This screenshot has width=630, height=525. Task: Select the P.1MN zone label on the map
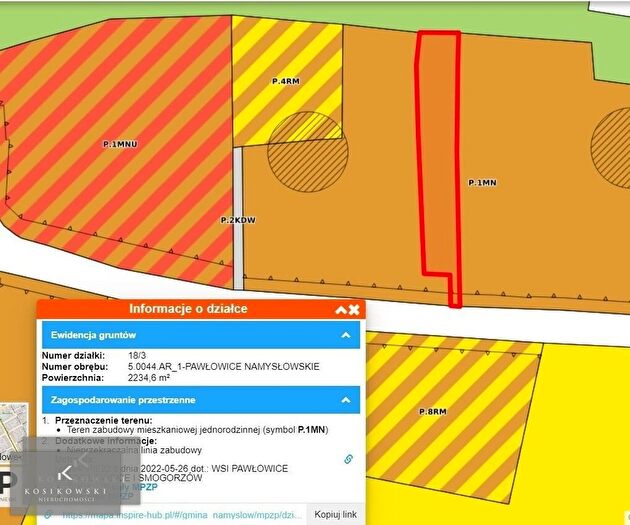482,183
